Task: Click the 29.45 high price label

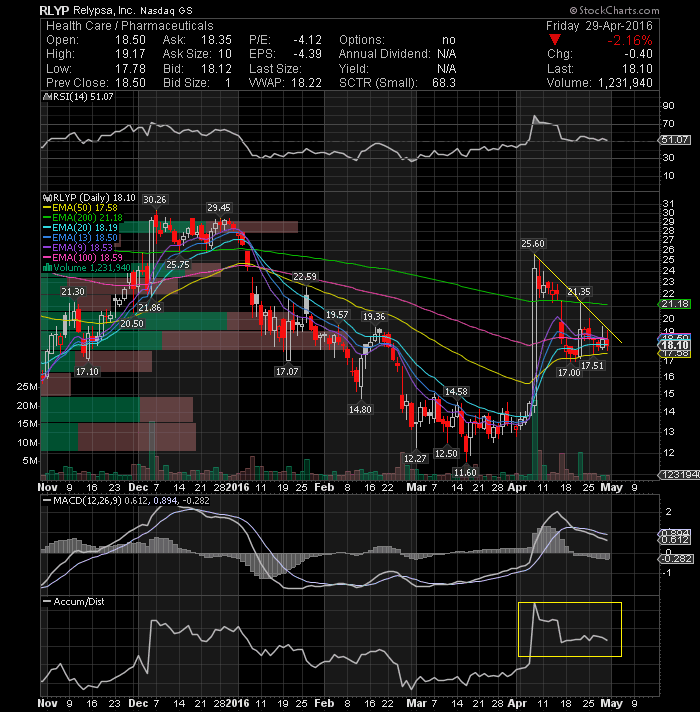Action: pos(219,208)
